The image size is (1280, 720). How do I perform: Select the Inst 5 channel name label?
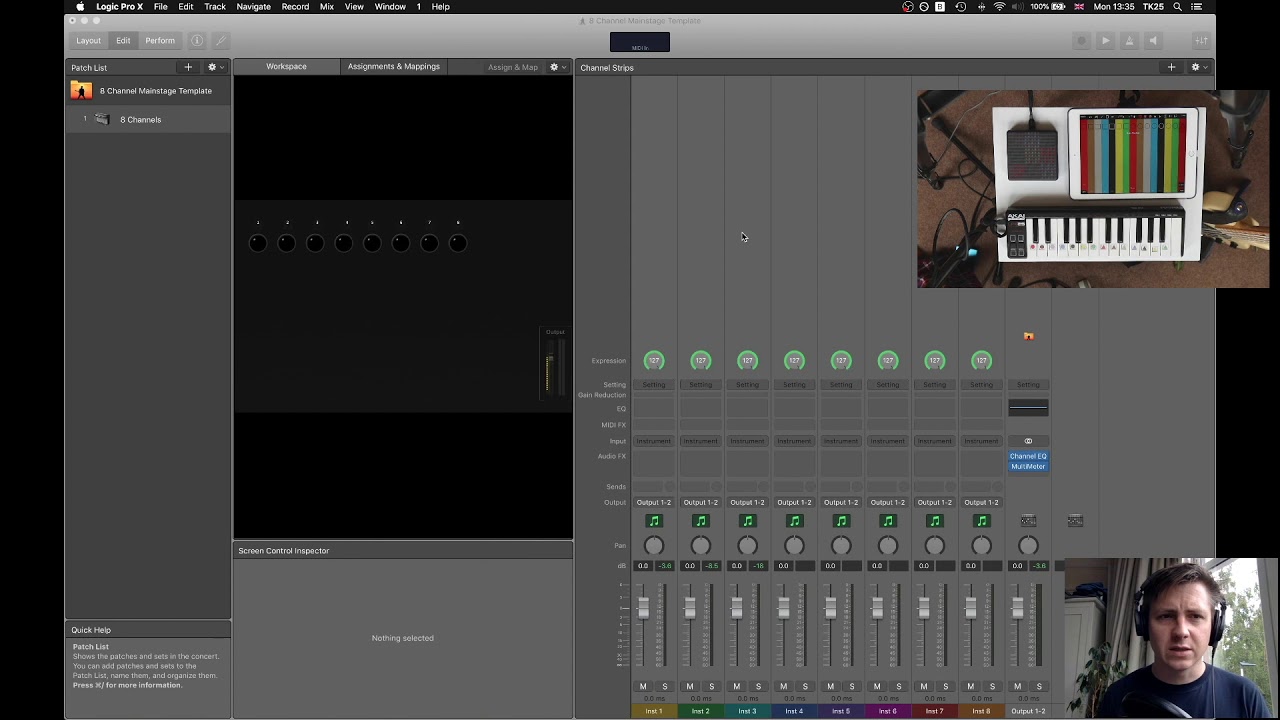click(841, 711)
